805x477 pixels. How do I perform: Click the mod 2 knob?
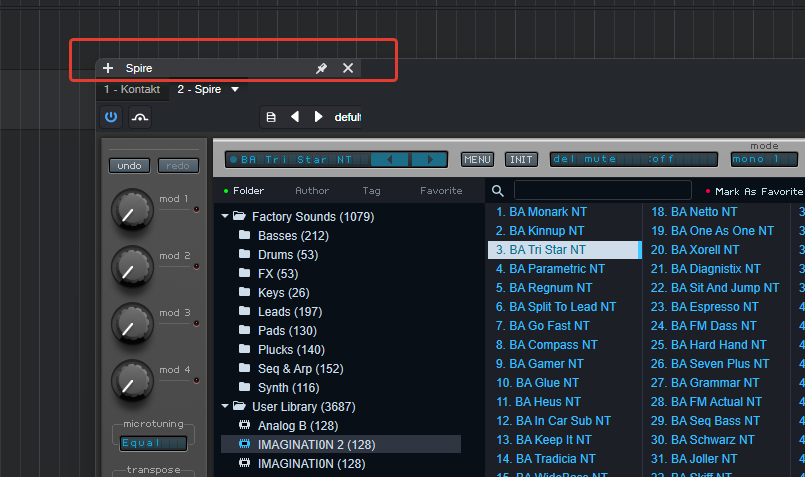click(x=132, y=266)
